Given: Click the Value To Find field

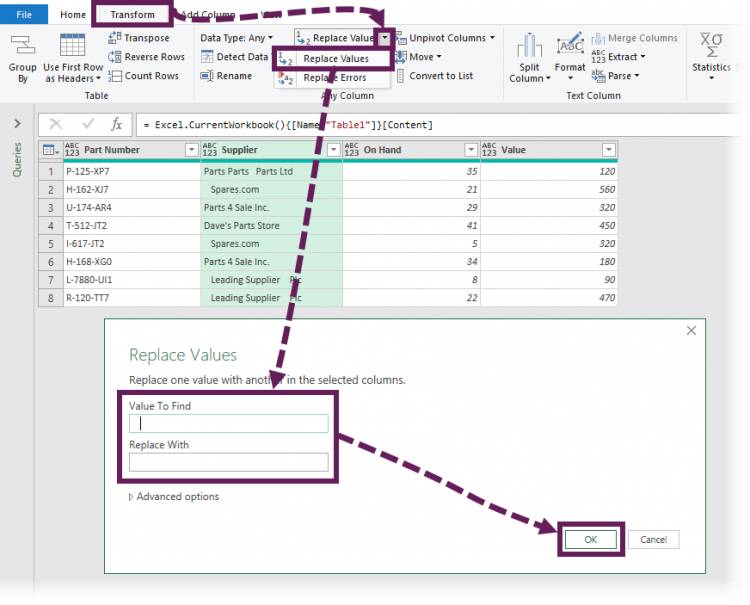Looking at the screenshot, I should 229,423.
